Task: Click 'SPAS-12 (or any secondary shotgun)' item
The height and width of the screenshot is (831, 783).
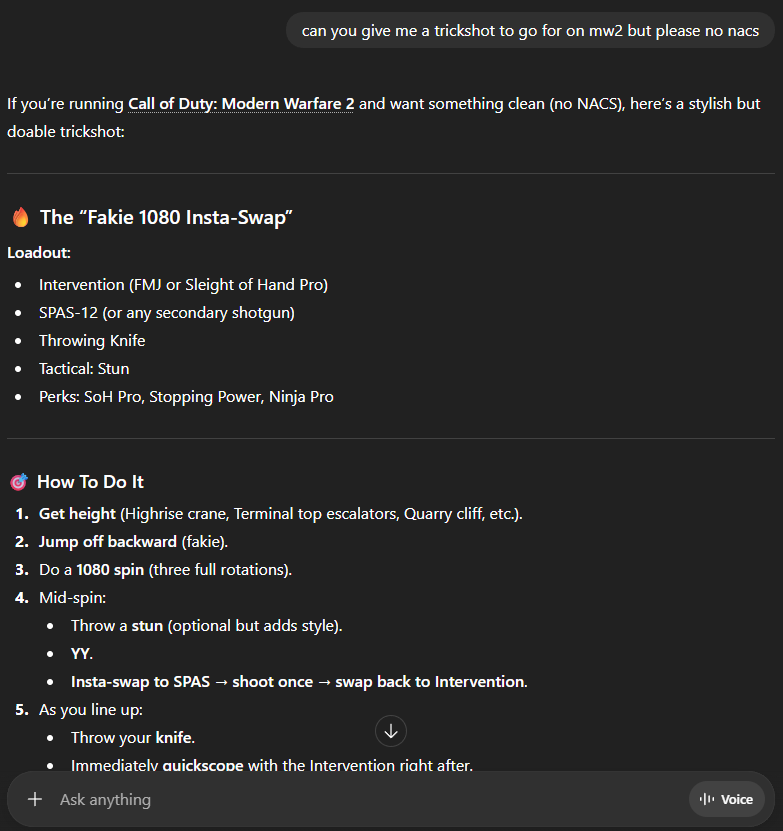Action: click(x=167, y=313)
